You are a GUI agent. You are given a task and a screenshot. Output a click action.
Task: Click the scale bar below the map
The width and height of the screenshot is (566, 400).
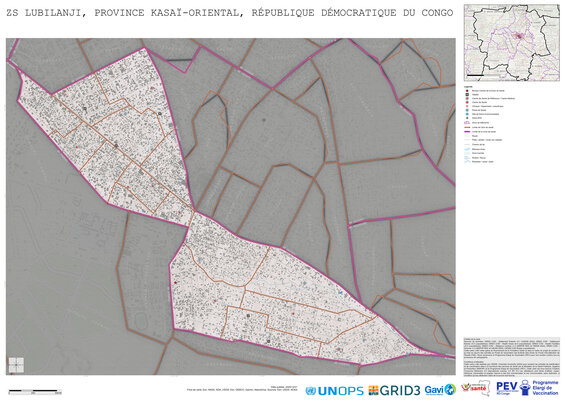35,391
